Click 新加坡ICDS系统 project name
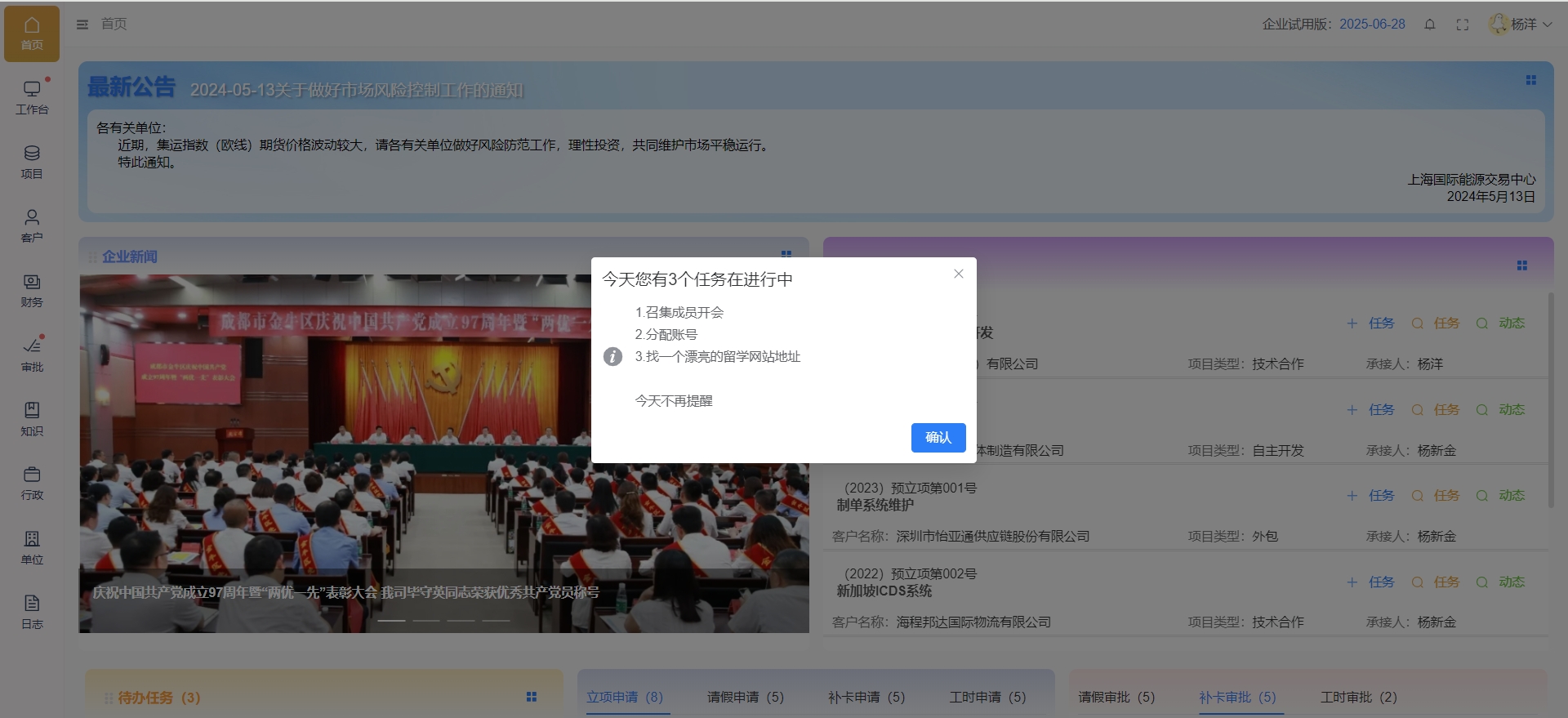The width and height of the screenshot is (1568, 718). coord(884,591)
